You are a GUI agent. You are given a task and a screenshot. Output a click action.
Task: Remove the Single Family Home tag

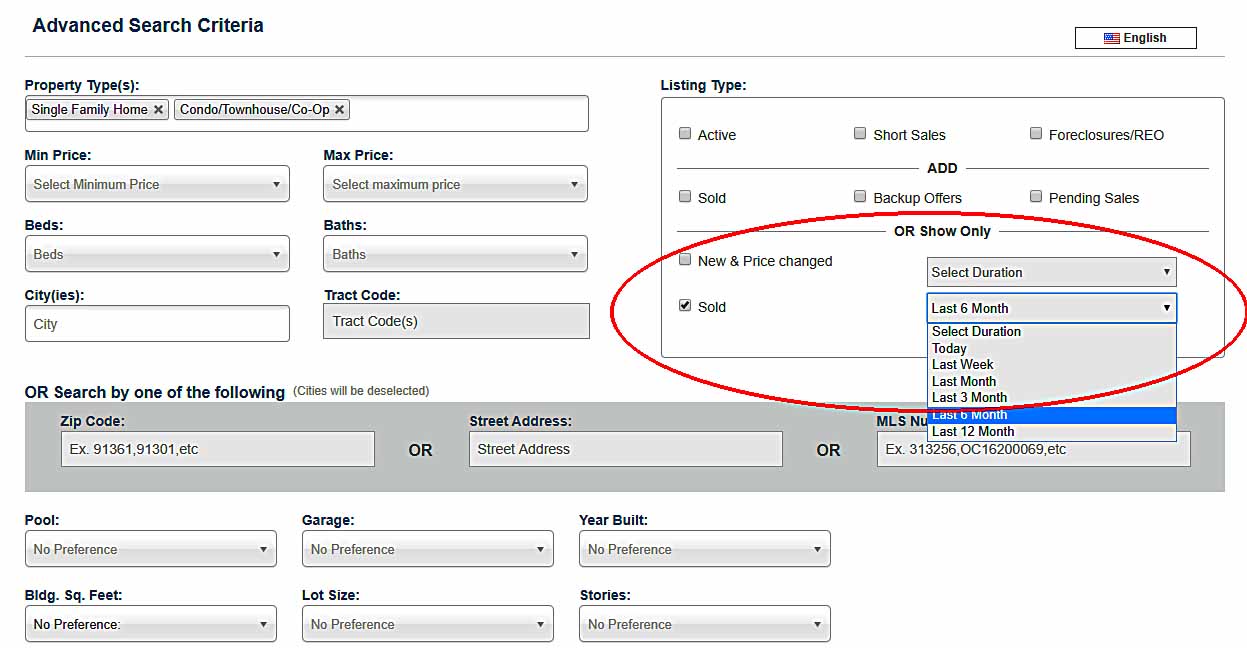(x=158, y=110)
